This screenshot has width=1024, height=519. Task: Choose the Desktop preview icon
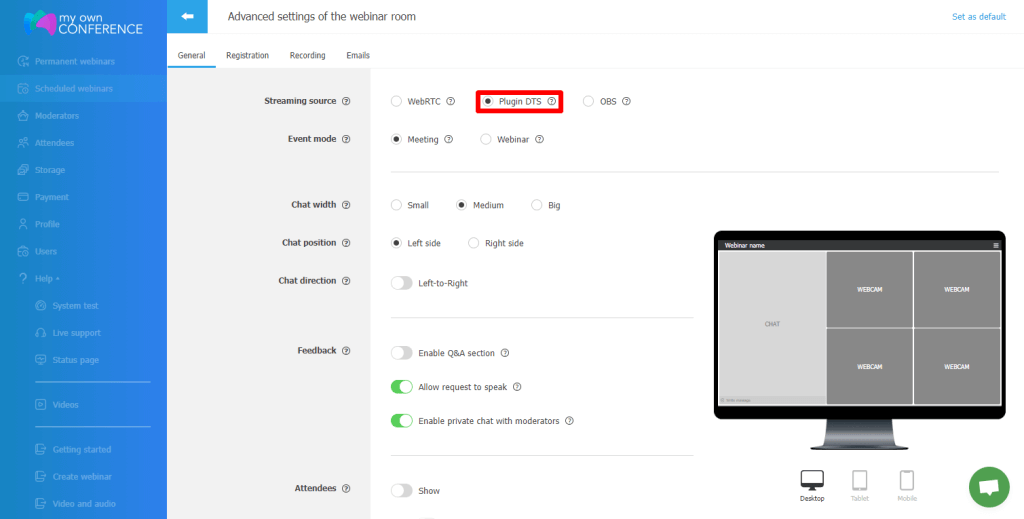point(812,481)
